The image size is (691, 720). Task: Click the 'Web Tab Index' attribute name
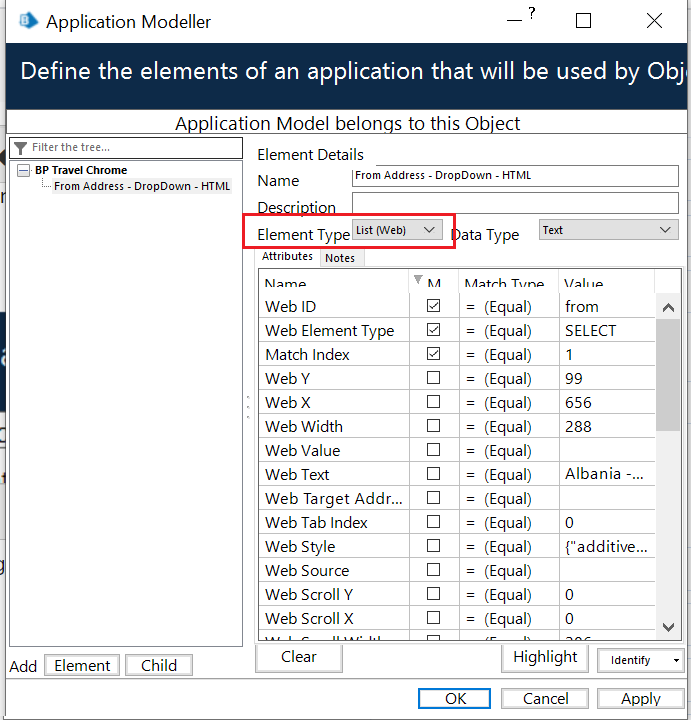[x=316, y=523]
